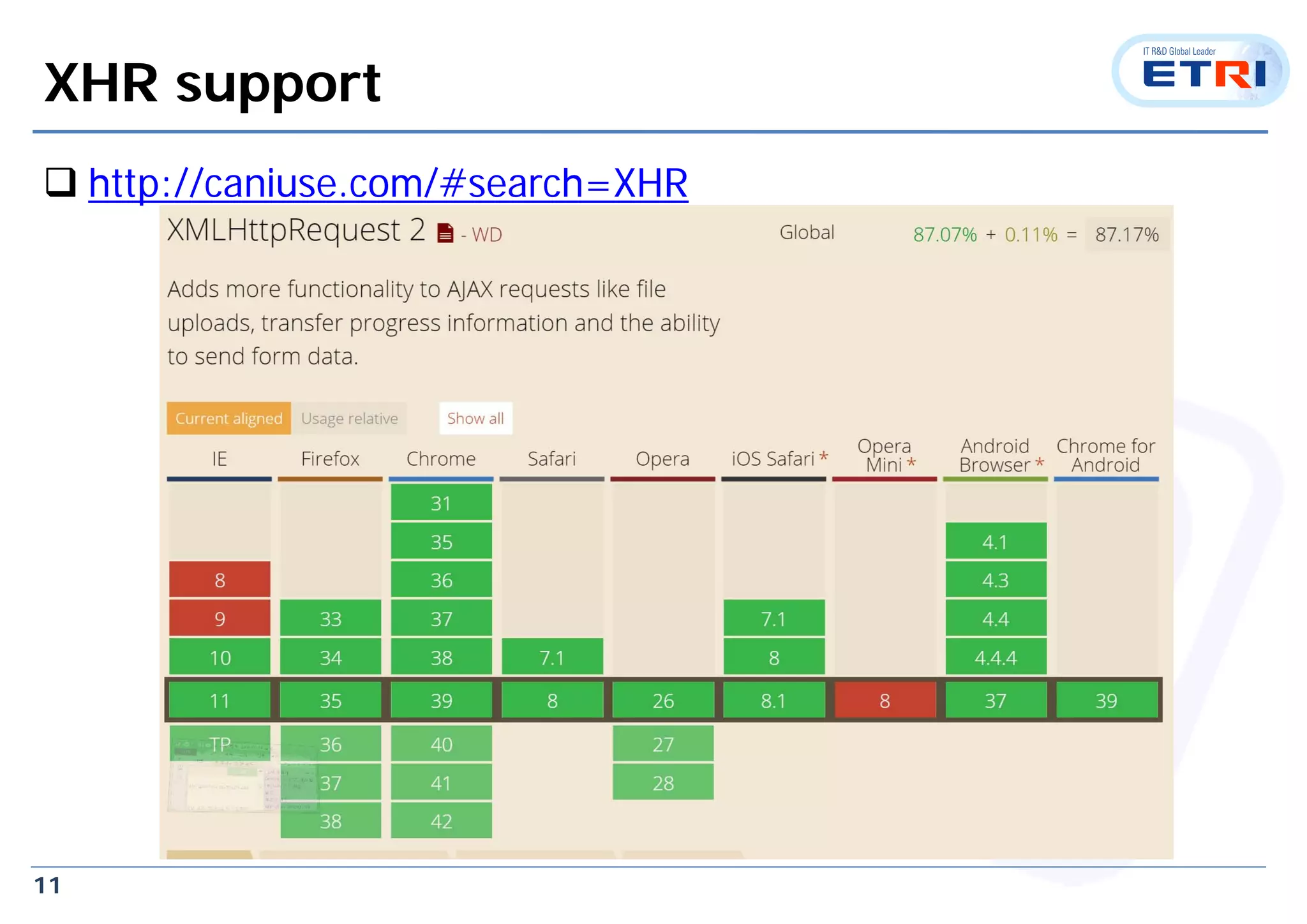Viewport: 1307px width, 924px height.
Task: Select the Safari column header
Action: [x=551, y=459]
